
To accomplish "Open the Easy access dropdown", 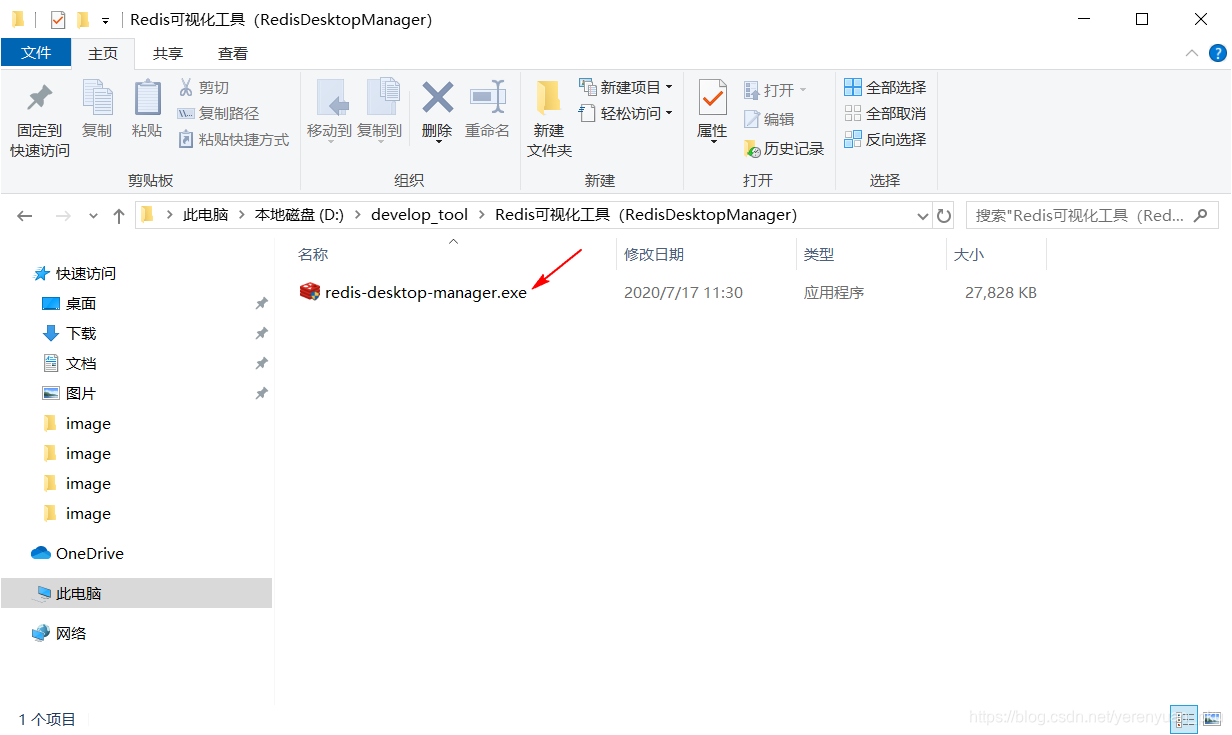I will click(626, 114).
